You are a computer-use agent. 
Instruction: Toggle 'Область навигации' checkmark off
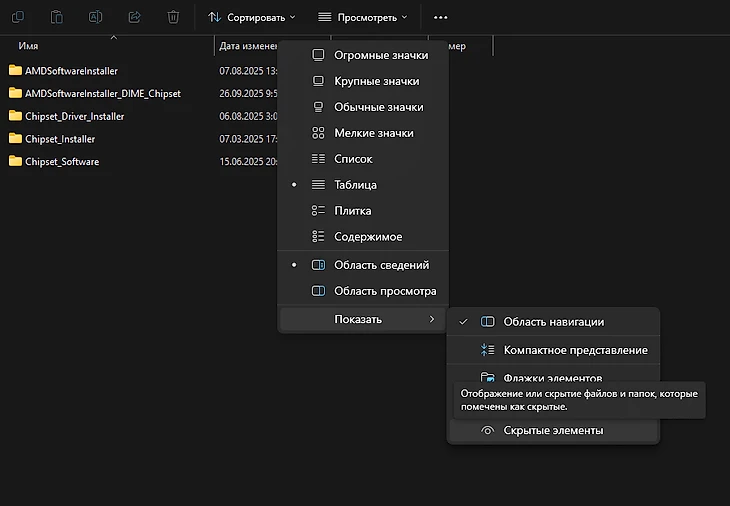click(x=553, y=322)
